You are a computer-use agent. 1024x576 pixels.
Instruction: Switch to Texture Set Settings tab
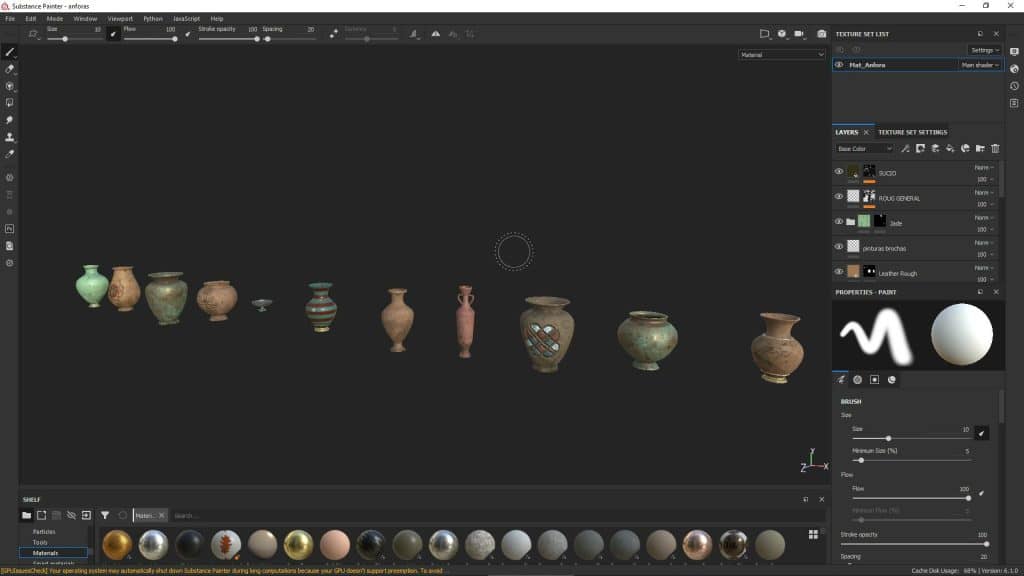point(912,132)
